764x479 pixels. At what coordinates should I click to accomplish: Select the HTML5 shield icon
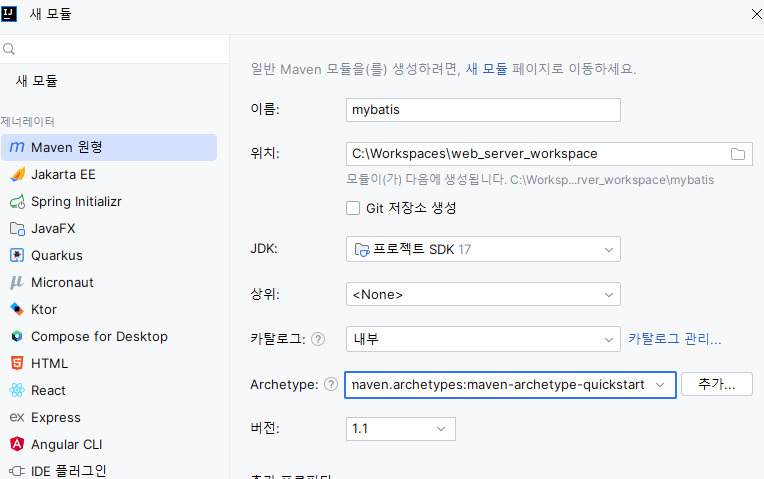pos(17,364)
